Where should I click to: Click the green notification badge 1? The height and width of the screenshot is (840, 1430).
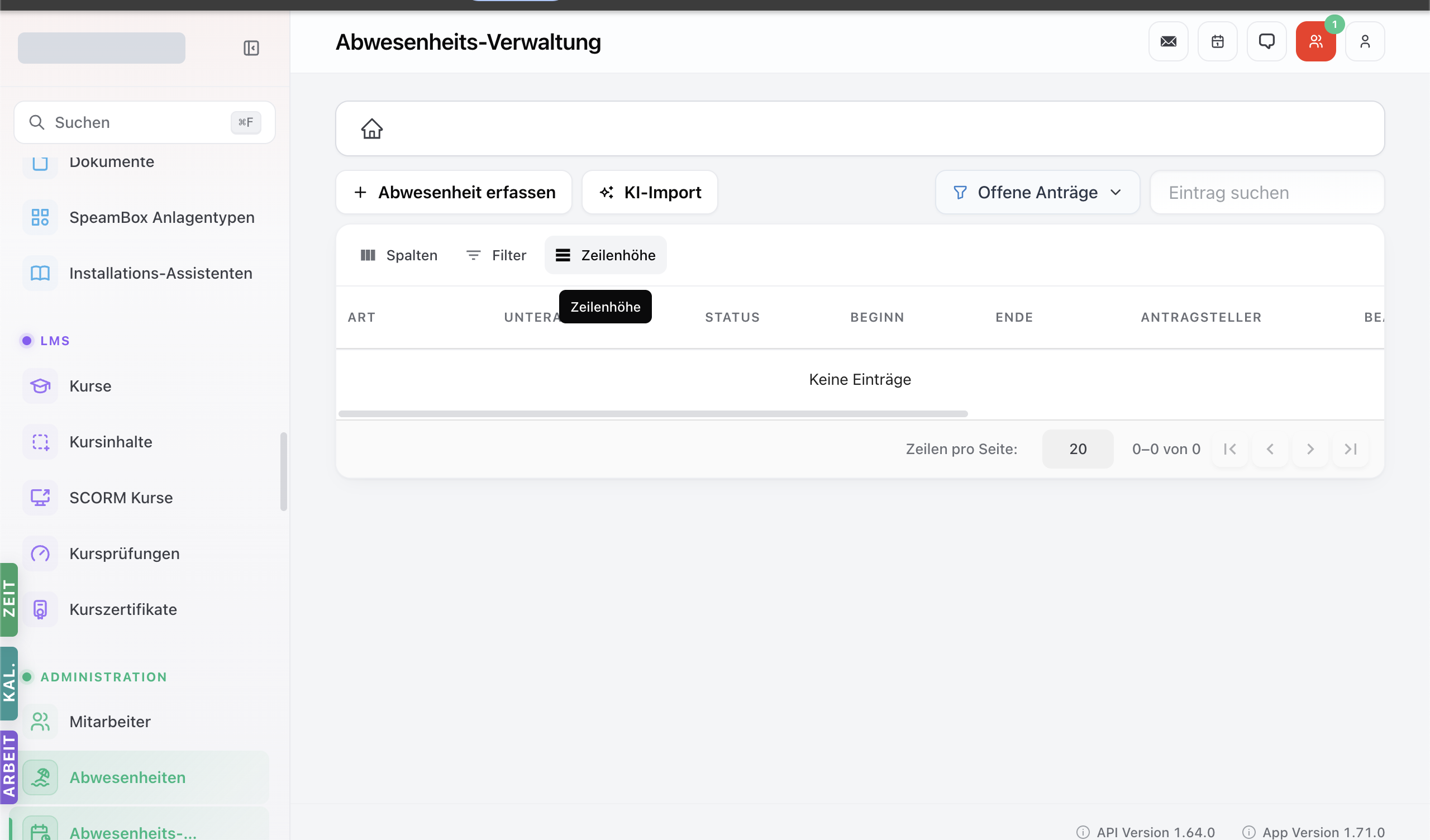[1334, 25]
